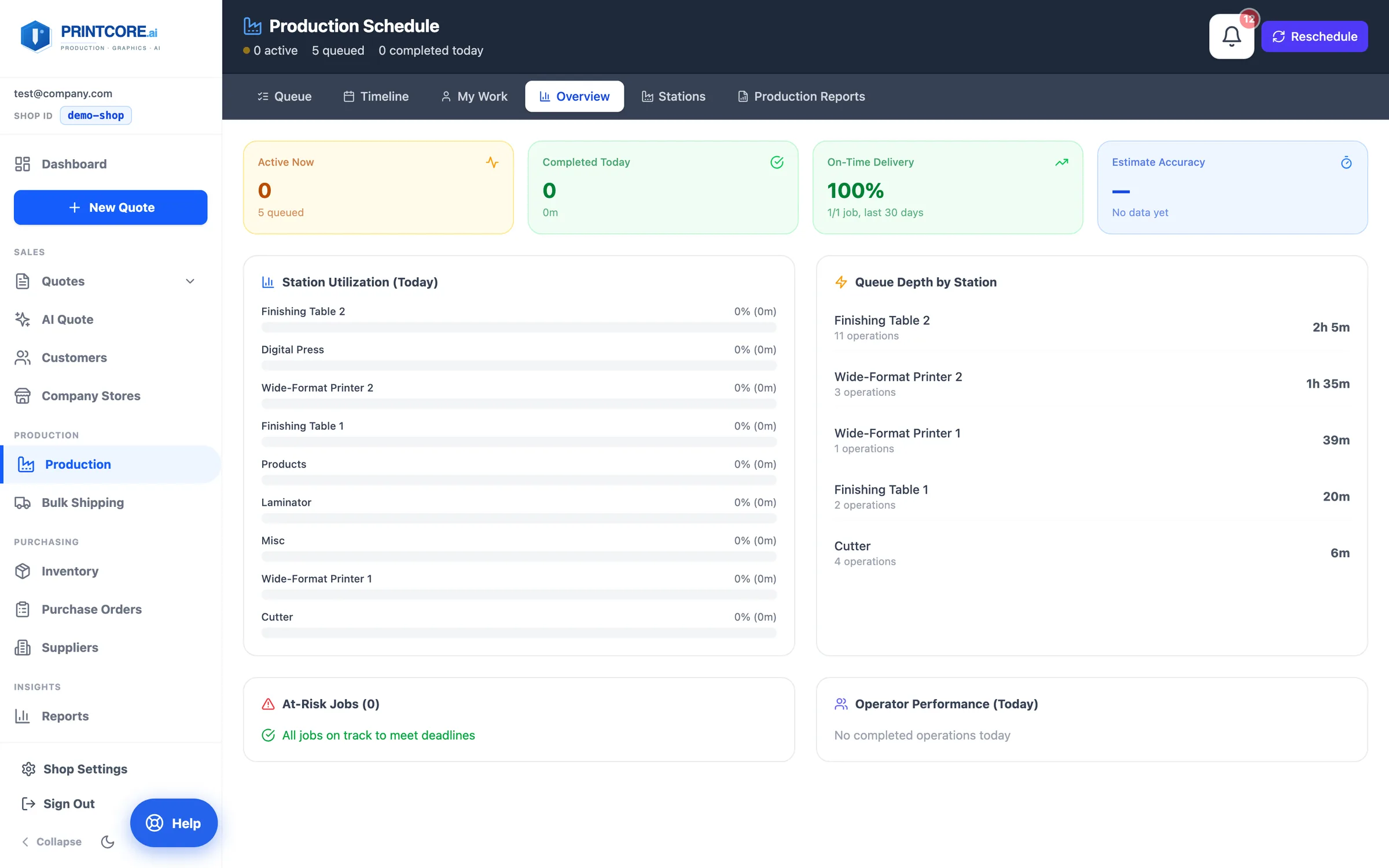Collapse the sidebar
This screenshot has height=868, width=1389.
(x=52, y=842)
